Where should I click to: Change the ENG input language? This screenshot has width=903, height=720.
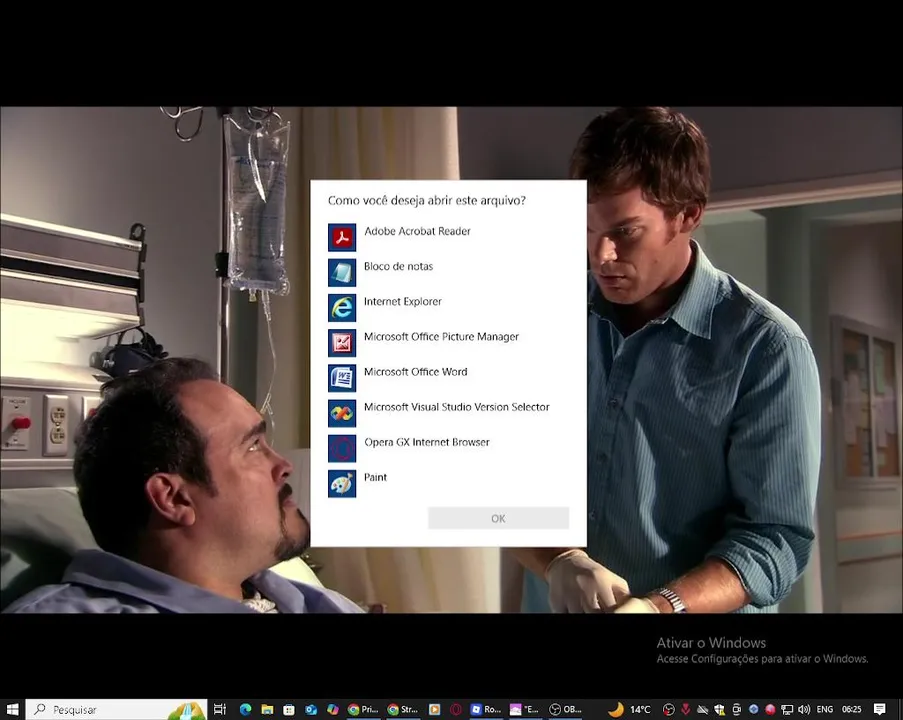825,709
